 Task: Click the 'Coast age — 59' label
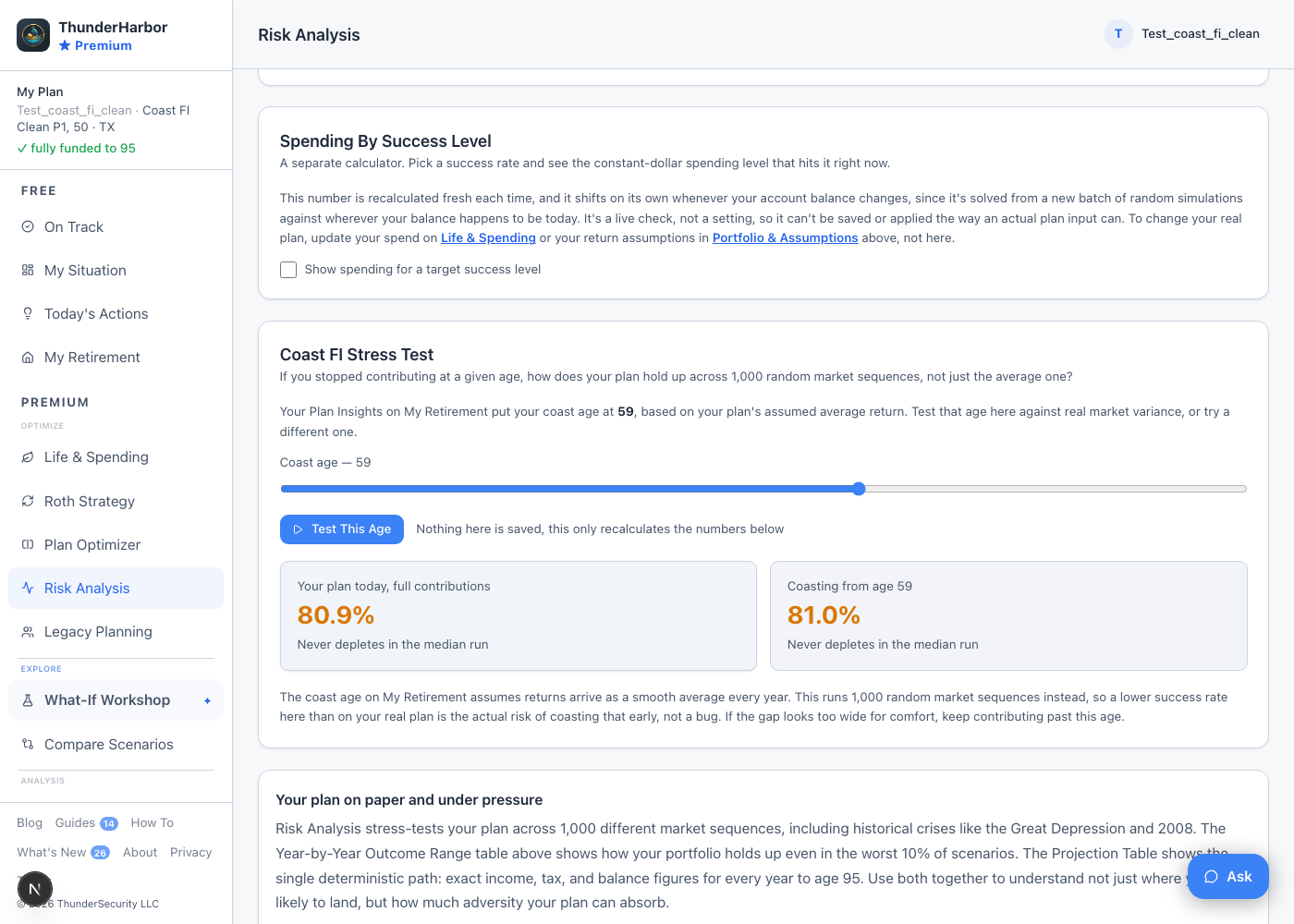click(325, 462)
